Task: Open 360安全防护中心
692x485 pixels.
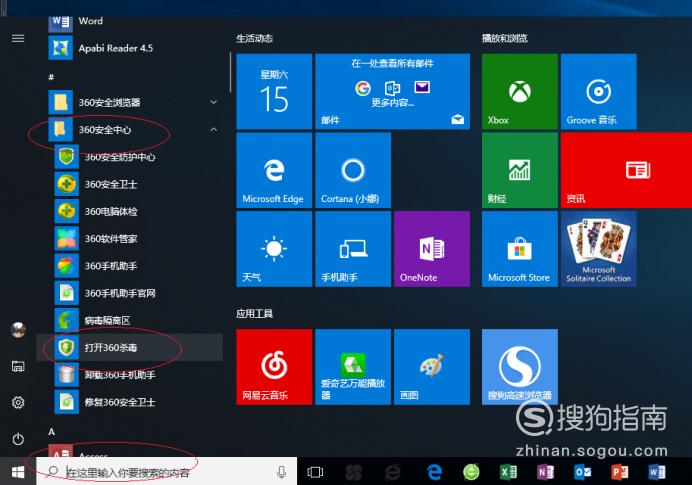Action: pos(130,157)
